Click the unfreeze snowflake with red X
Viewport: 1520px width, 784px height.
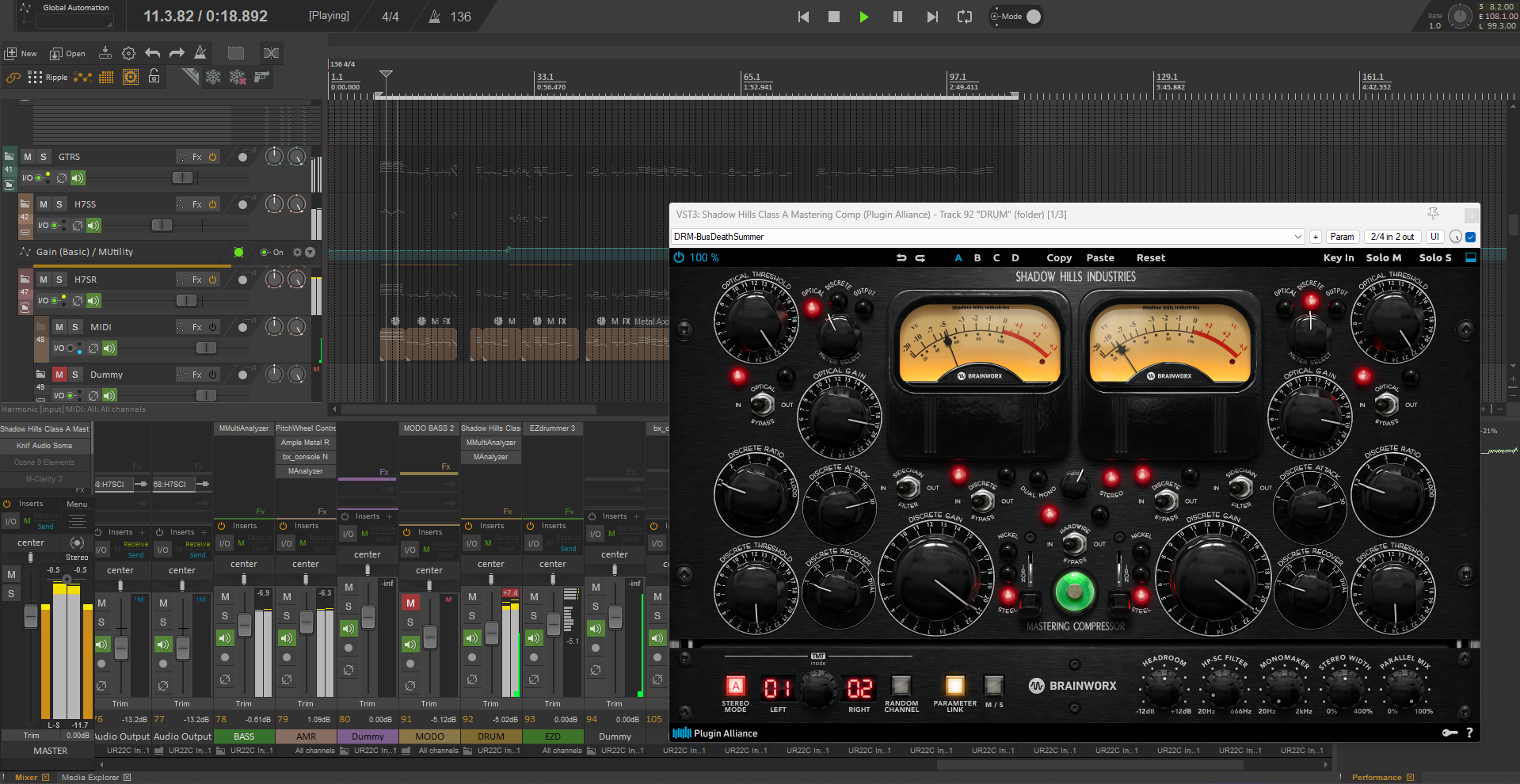pyautogui.click(x=237, y=77)
